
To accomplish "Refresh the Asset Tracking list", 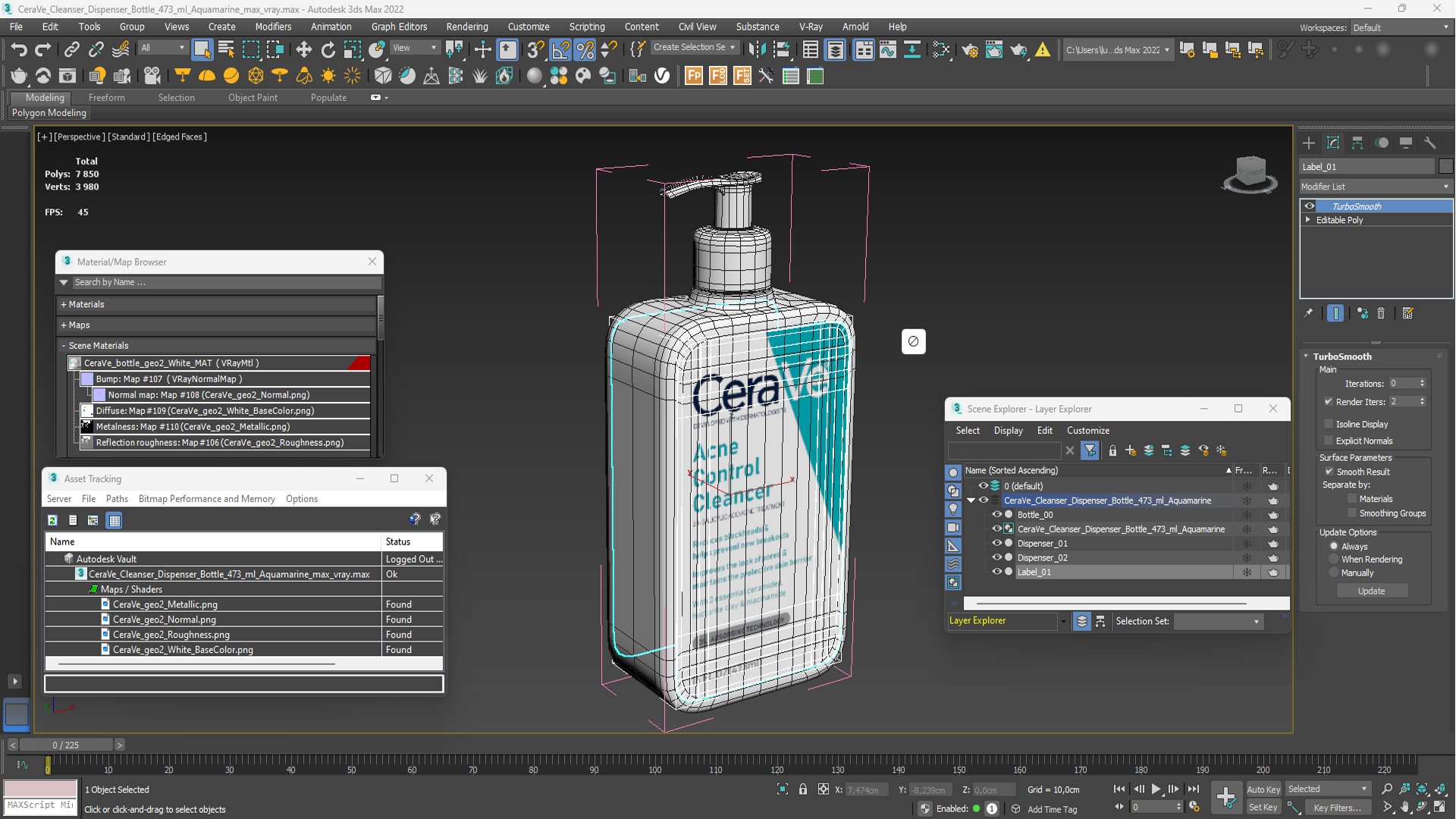I will (52, 520).
